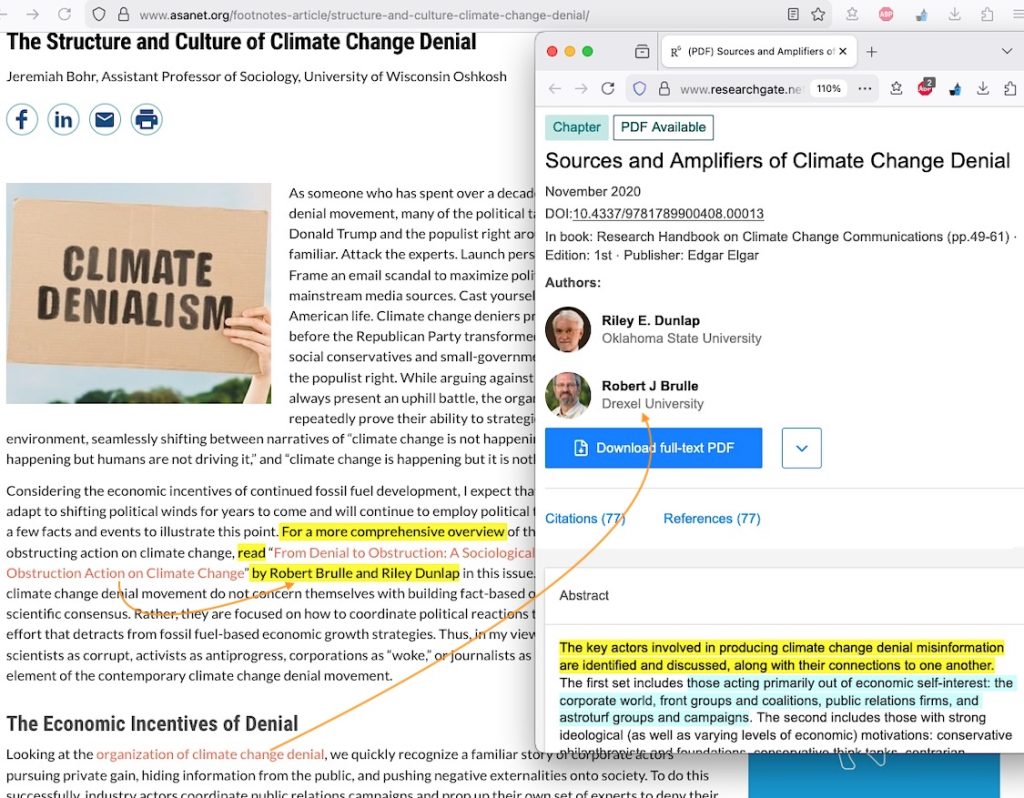Open downloads panel in ResearchGate window
Screen dimensions: 1024x798
983,89
